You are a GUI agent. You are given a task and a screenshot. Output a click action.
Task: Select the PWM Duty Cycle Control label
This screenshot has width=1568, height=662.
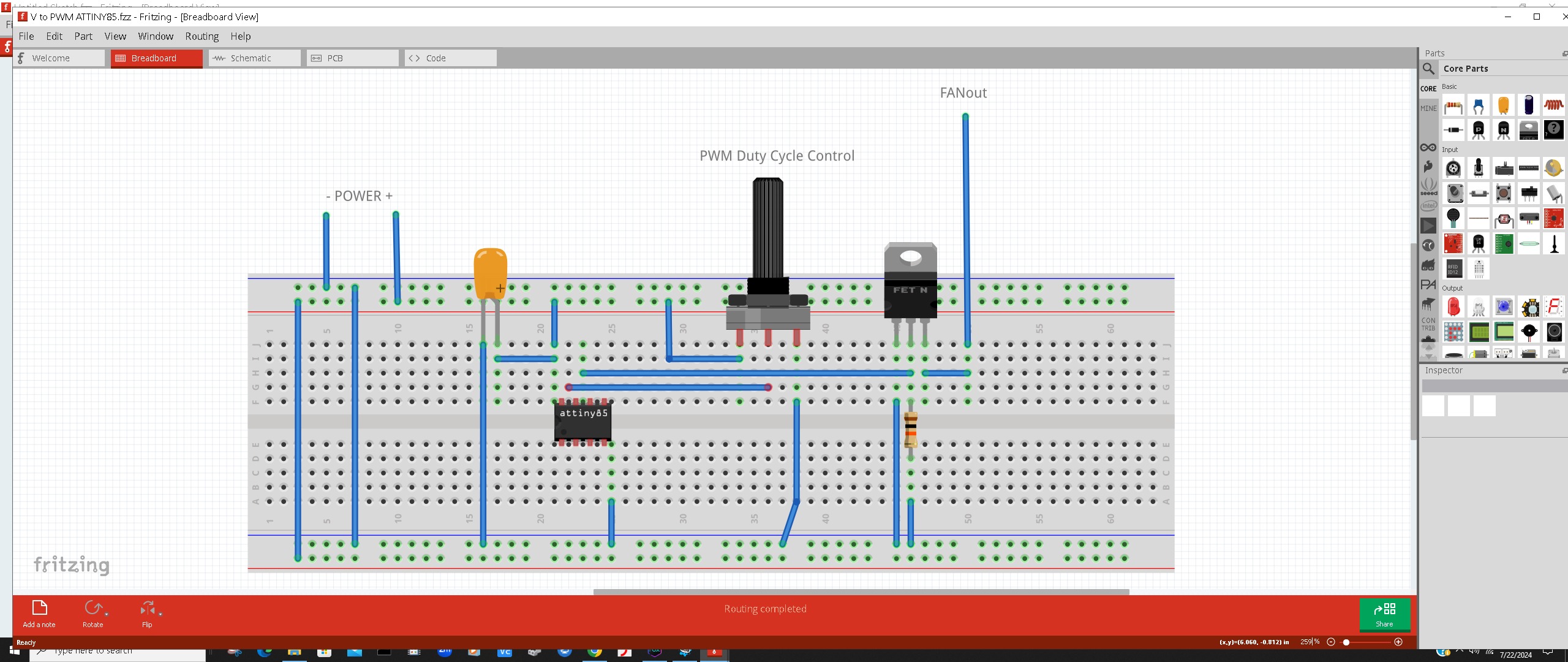click(777, 156)
